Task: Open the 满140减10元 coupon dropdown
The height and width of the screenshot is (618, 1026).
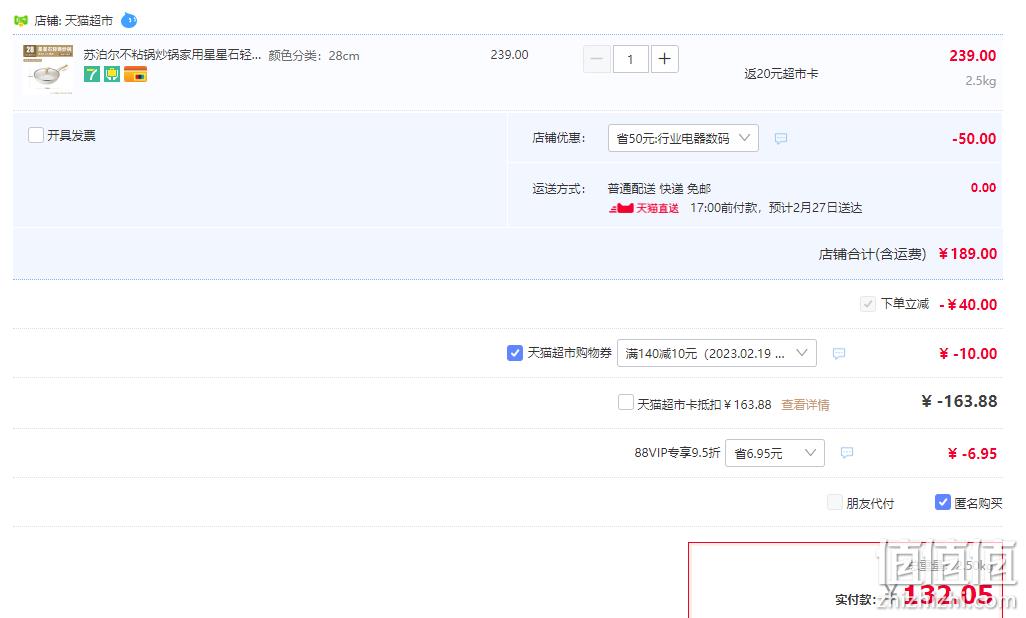Action: click(716, 354)
